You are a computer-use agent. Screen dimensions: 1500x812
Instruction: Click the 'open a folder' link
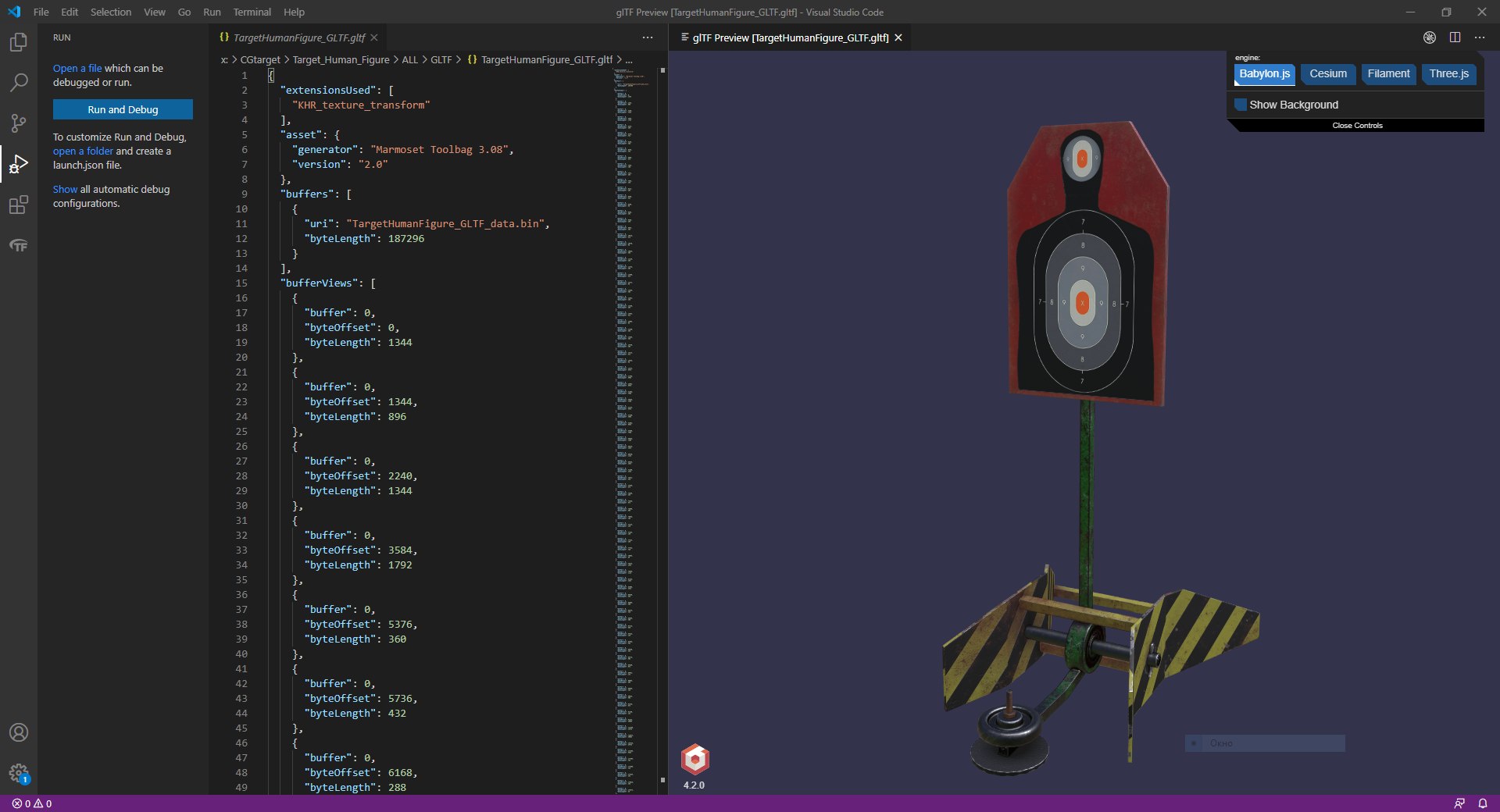tap(83, 151)
